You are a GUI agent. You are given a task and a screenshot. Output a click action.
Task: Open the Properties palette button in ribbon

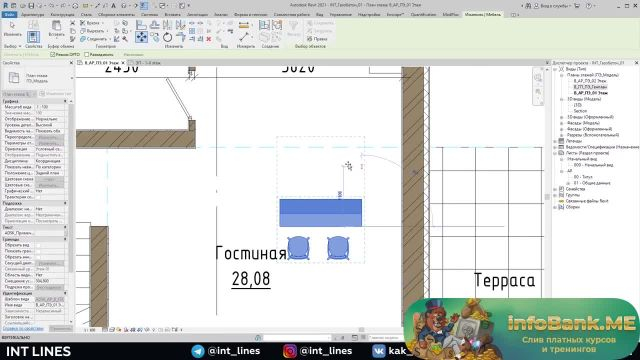(33, 37)
